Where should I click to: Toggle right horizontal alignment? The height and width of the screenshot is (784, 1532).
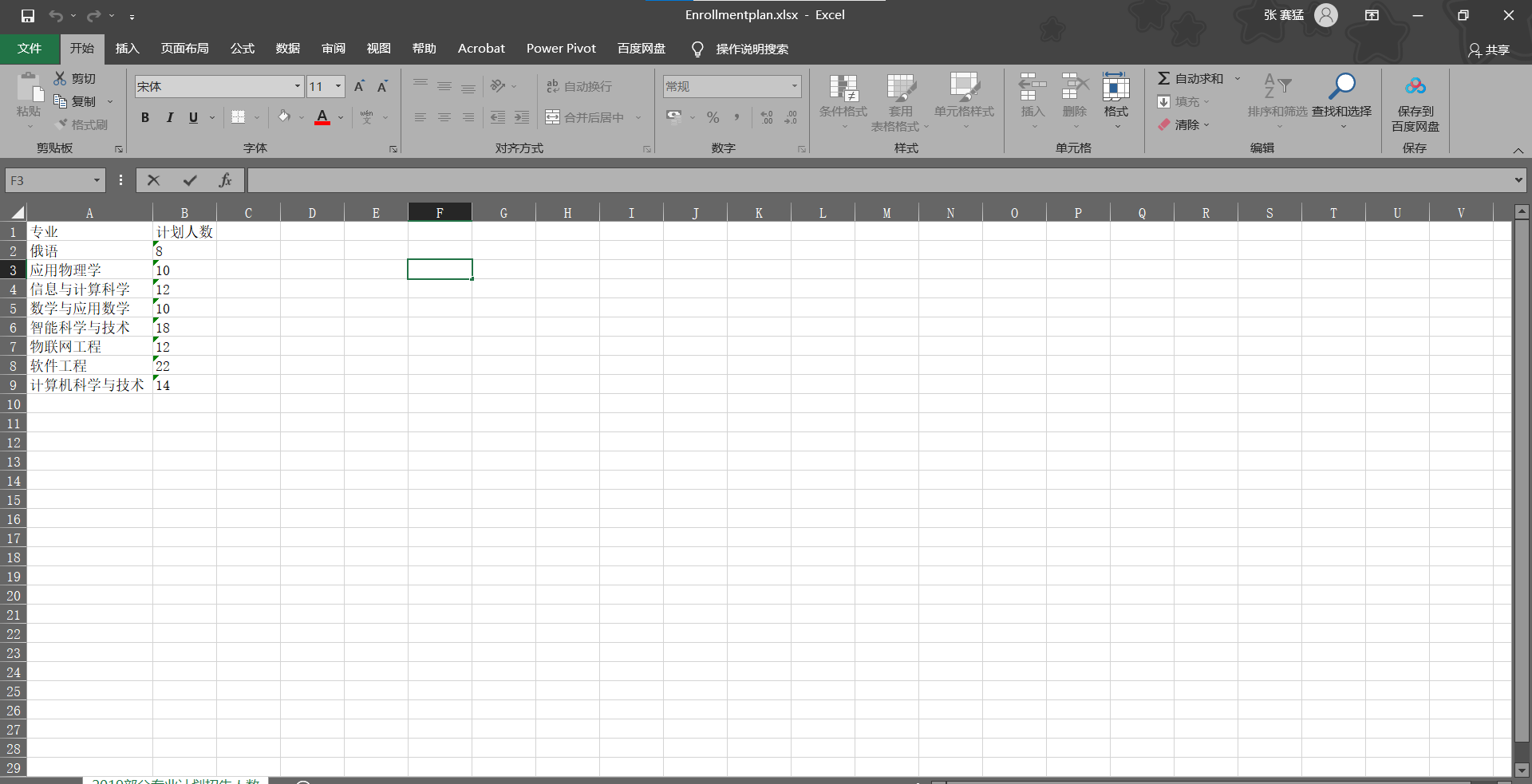468,117
